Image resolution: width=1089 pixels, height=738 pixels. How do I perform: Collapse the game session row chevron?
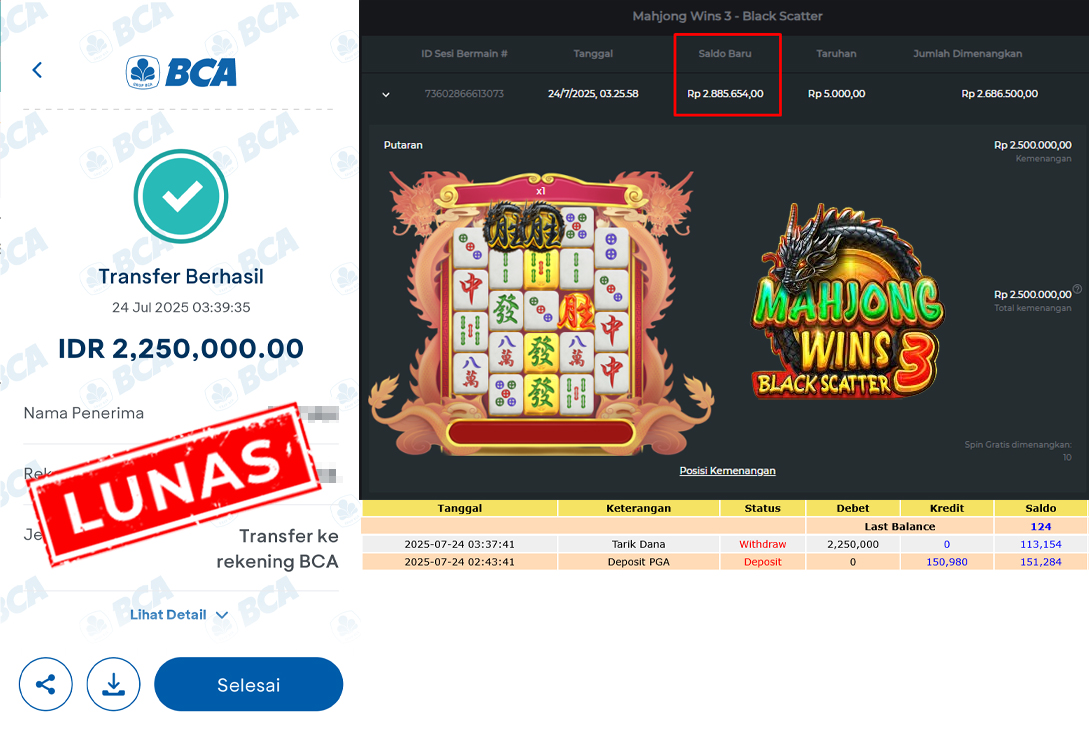pos(386,94)
